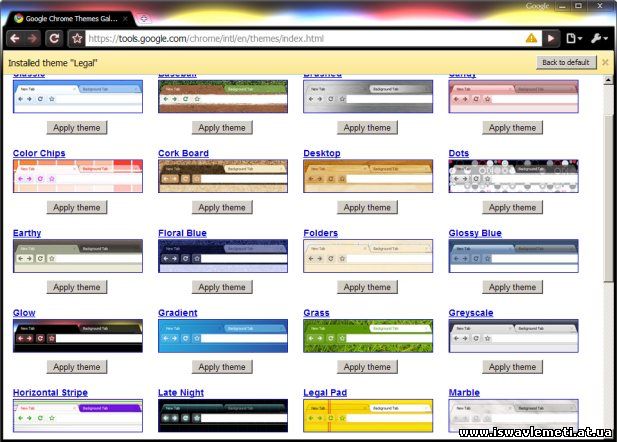This screenshot has width=617, height=442.
Task: Open the Folders theme link
Action: pos(320,233)
